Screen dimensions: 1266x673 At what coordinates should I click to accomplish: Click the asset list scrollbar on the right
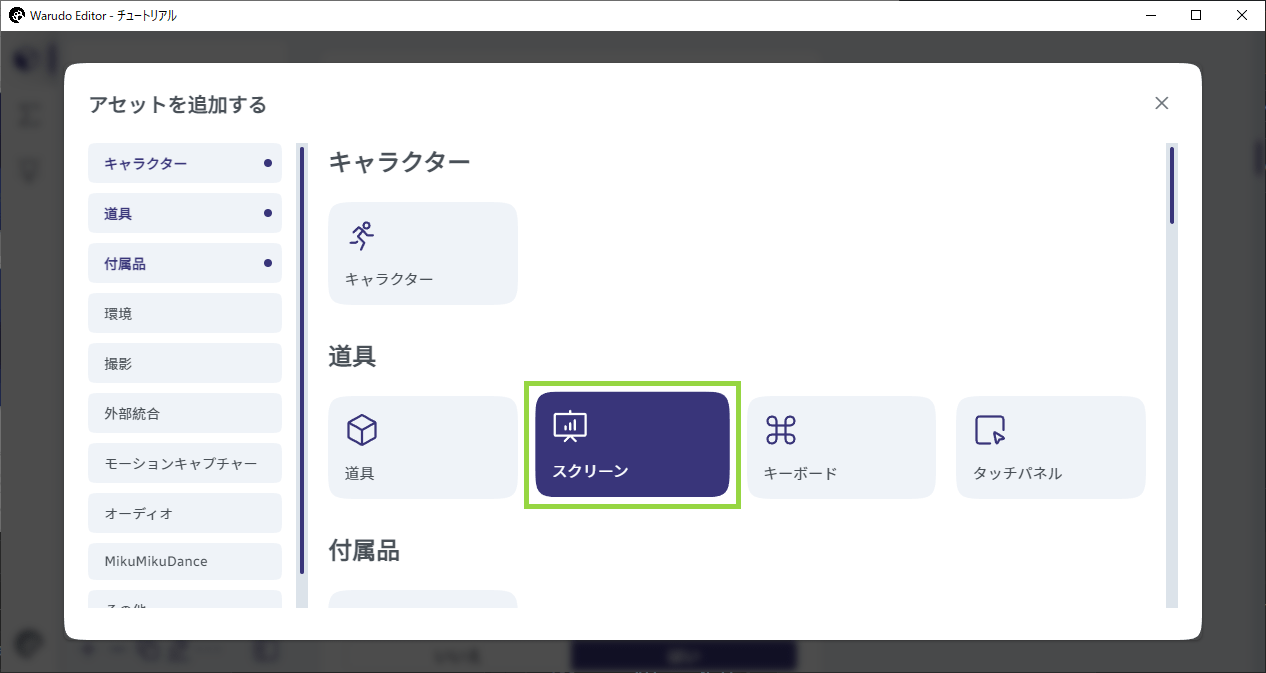[x=1172, y=185]
